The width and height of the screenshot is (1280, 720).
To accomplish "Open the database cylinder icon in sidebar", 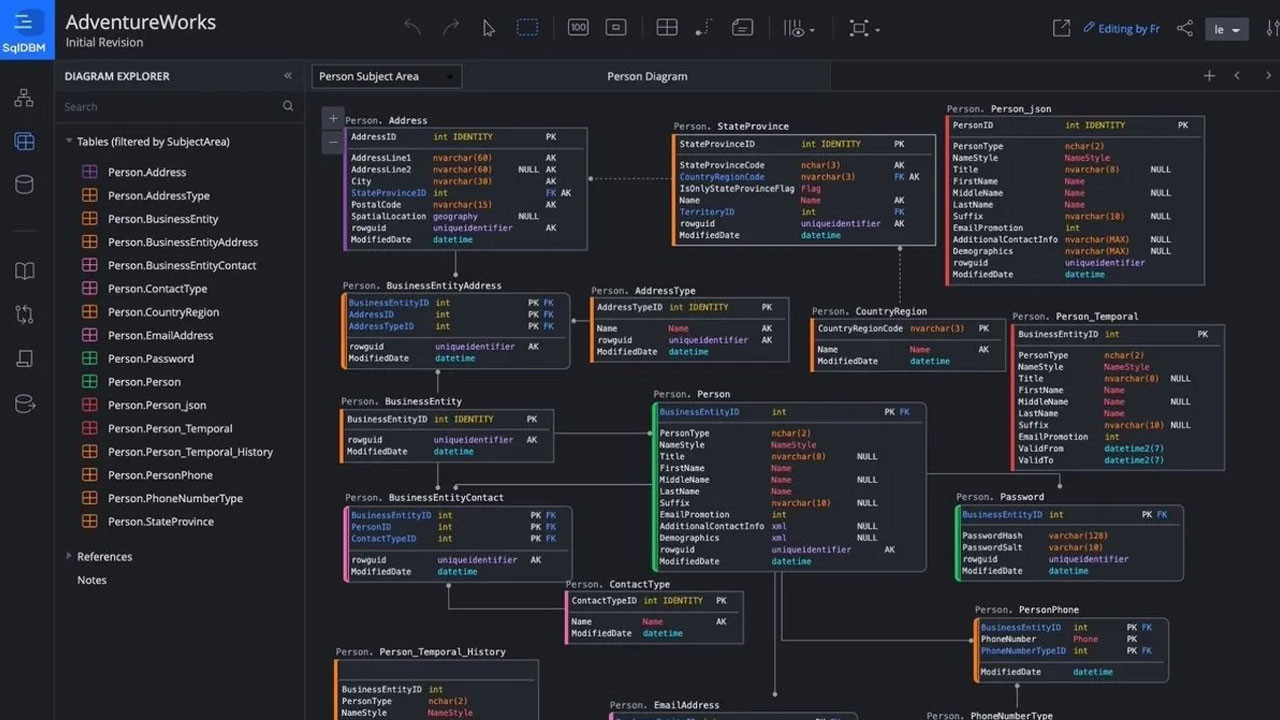I will [24, 185].
